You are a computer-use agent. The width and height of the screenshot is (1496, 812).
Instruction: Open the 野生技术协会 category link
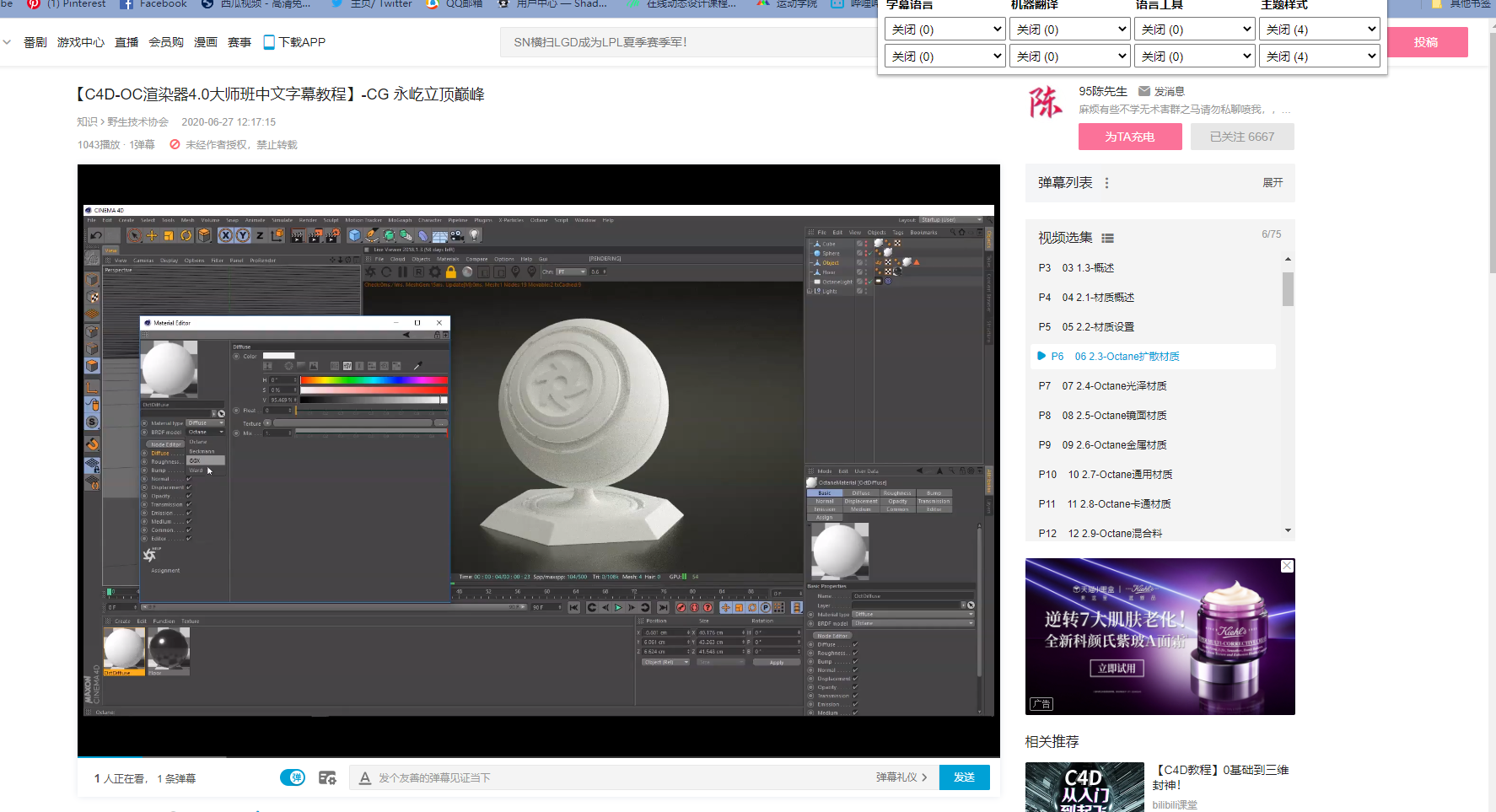tap(138, 122)
